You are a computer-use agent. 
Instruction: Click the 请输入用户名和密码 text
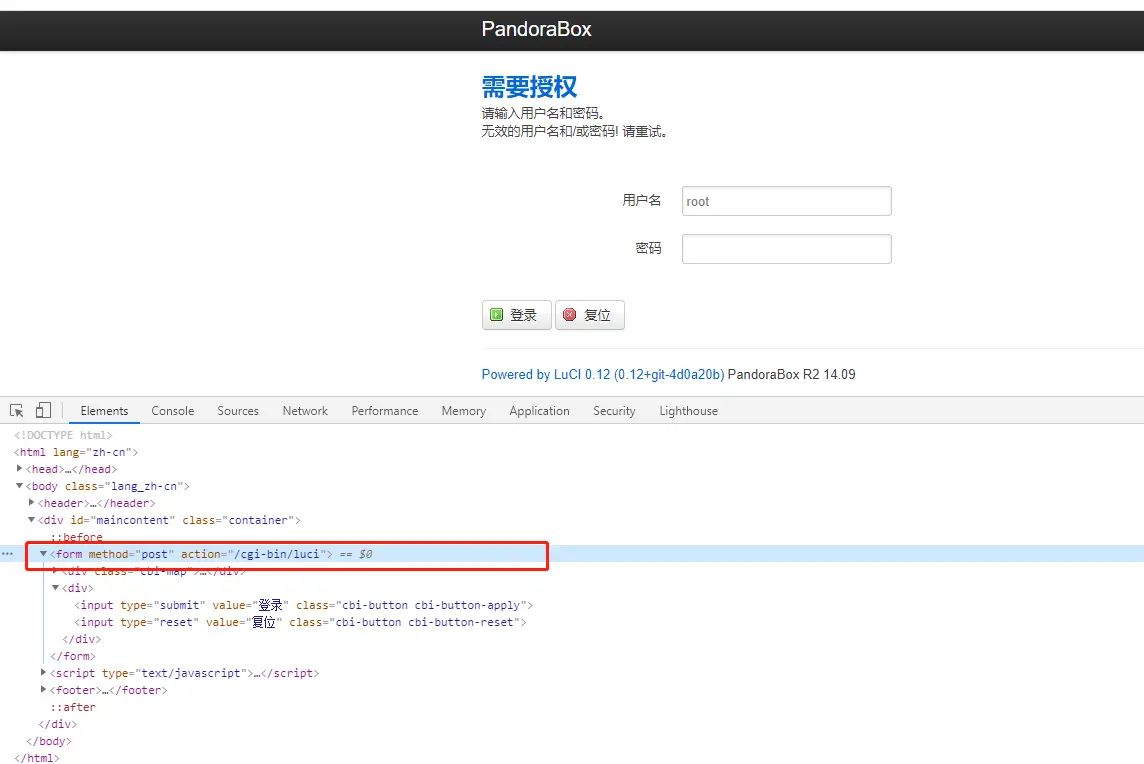tap(543, 113)
